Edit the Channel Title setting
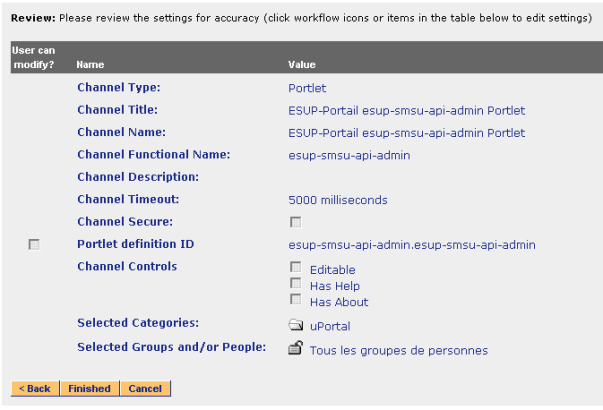The image size is (603, 410). [117, 110]
